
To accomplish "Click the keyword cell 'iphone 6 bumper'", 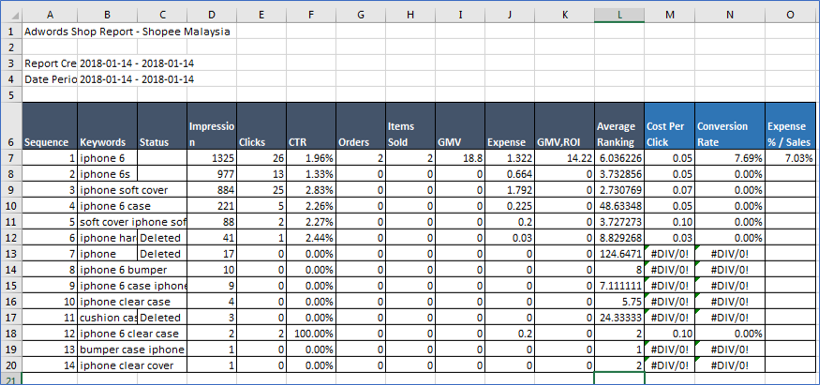I will (x=107, y=270).
